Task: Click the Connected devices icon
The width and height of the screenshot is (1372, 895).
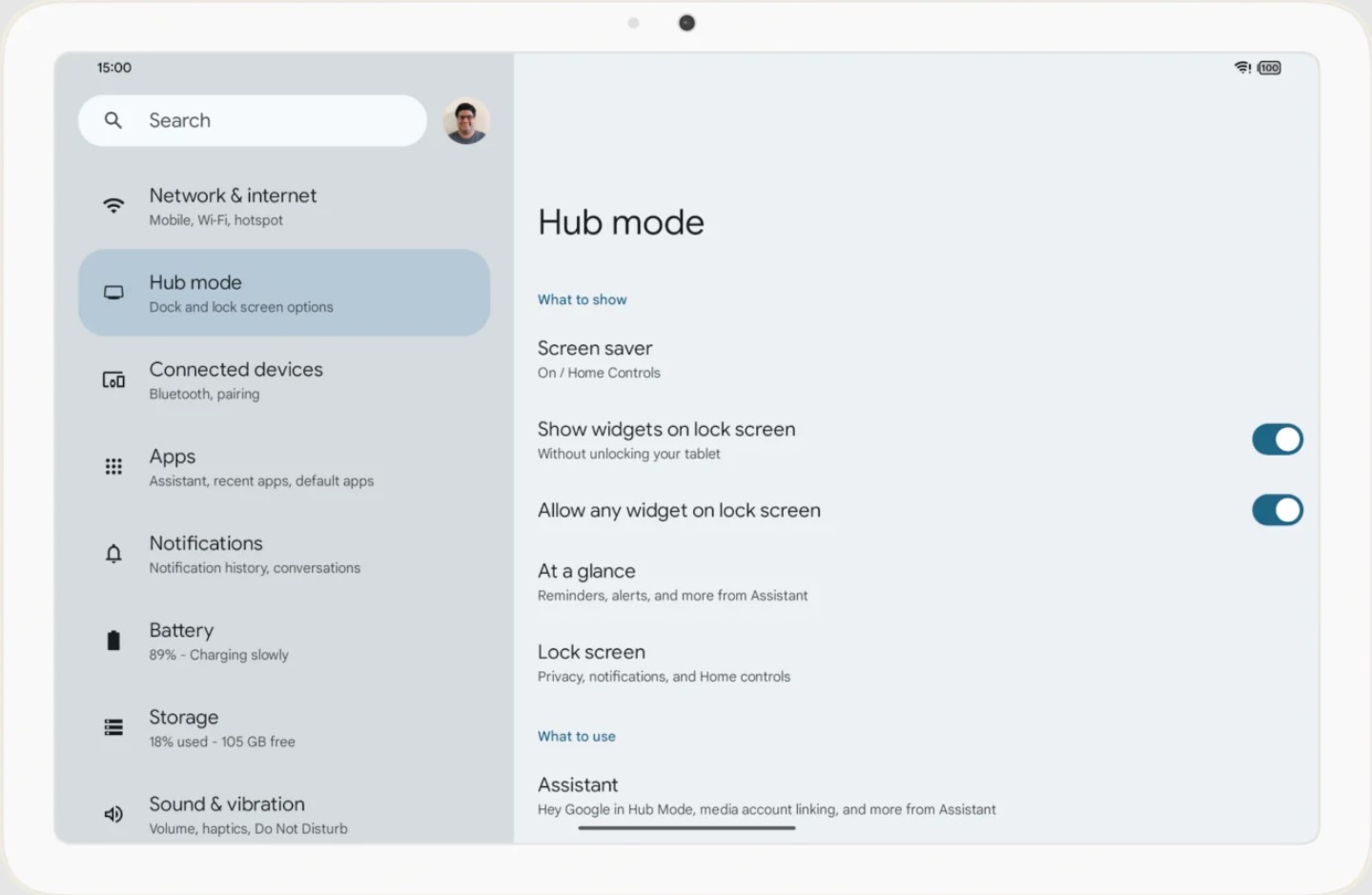Action: tap(113, 380)
